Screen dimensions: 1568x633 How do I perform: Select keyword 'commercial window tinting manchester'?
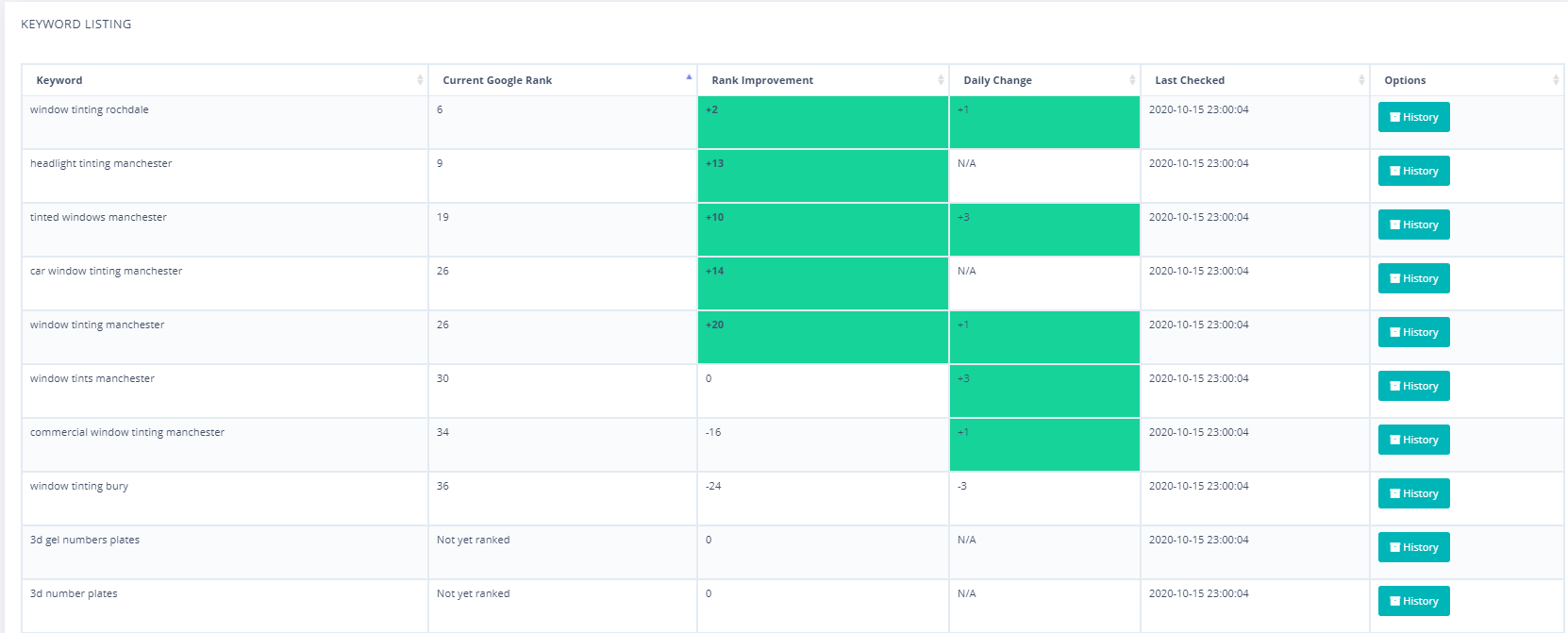point(127,432)
